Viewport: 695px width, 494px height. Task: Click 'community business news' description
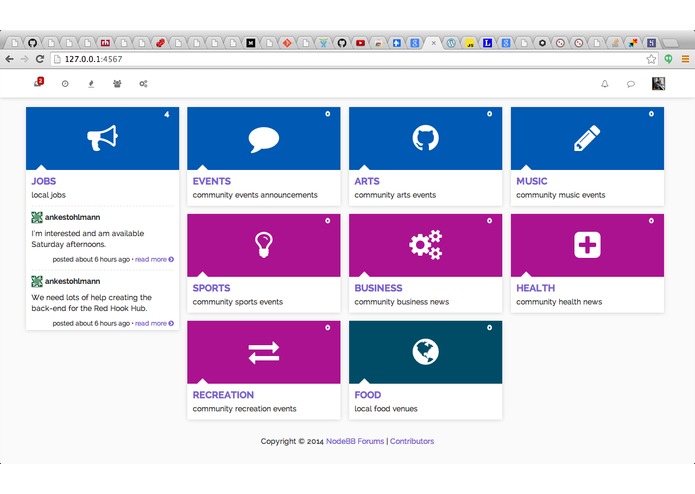(402, 302)
